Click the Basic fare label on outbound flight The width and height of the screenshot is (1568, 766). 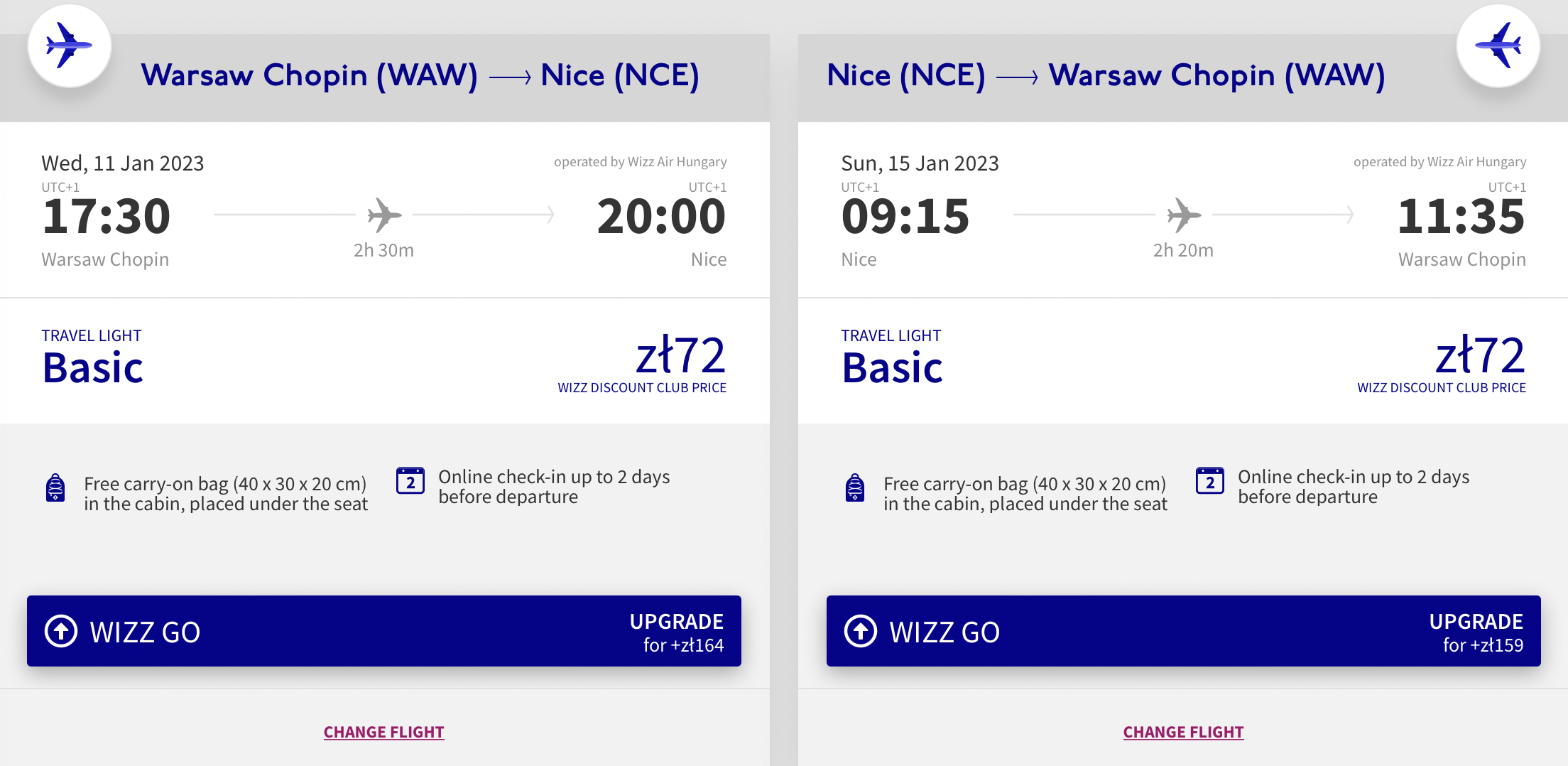[93, 368]
